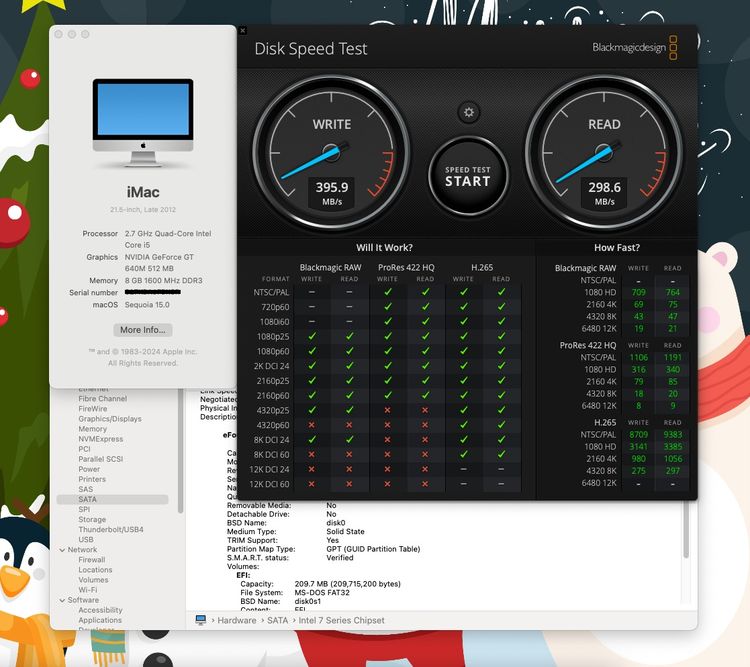Click the WRITE speed gauge
The image size is (750, 667).
[x=331, y=152]
